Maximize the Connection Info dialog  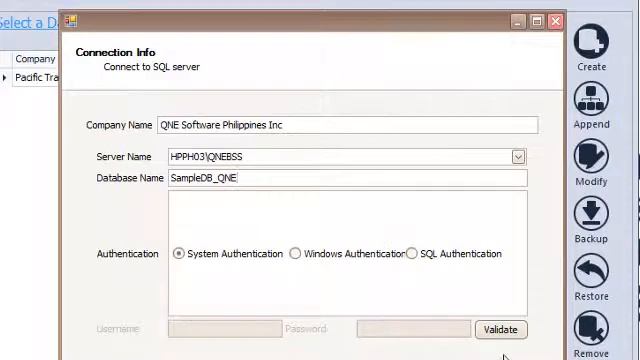537,21
